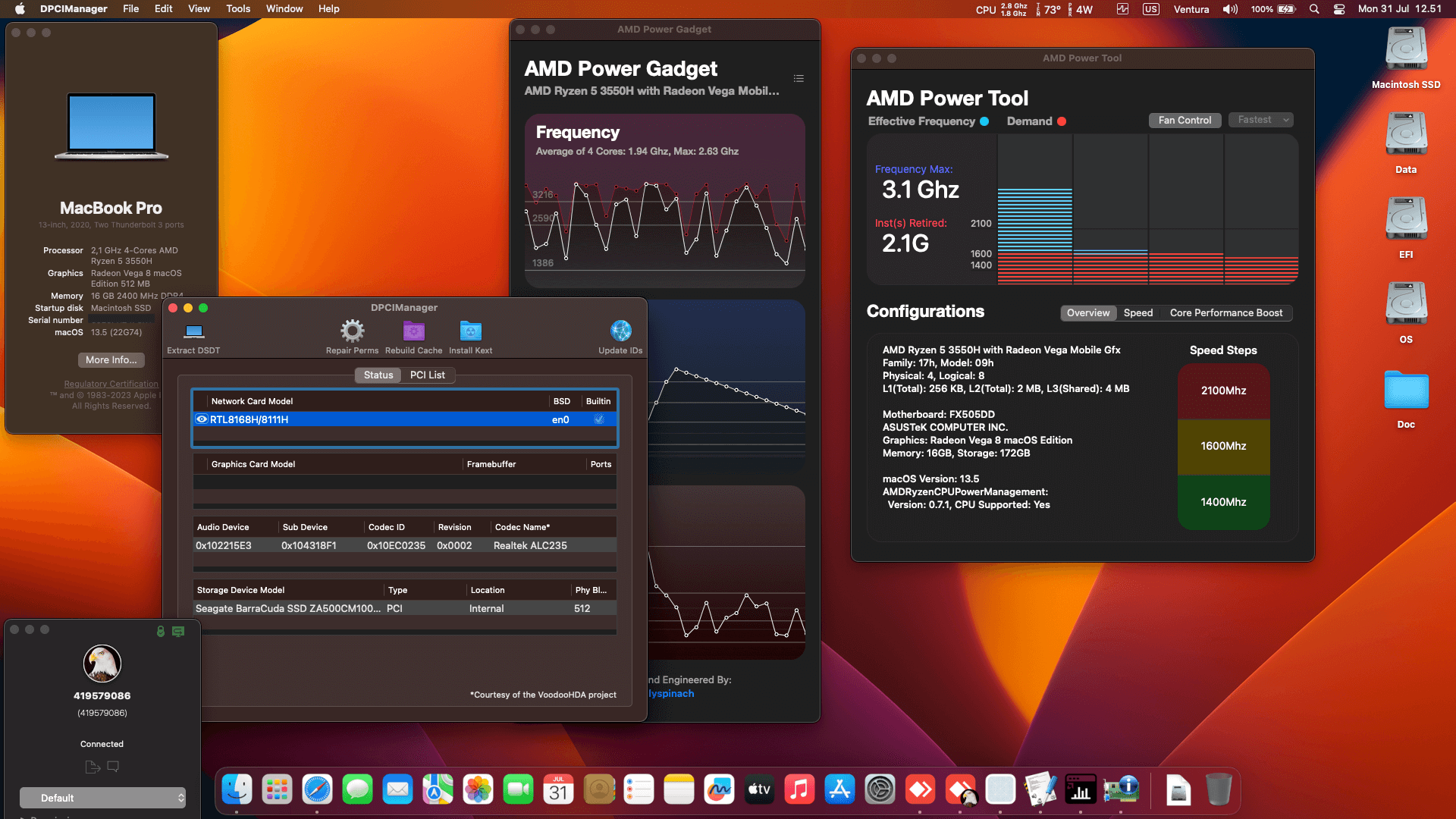Launch Safari from the Dock
The height and width of the screenshot is (819, 1456).
point(317,790)
